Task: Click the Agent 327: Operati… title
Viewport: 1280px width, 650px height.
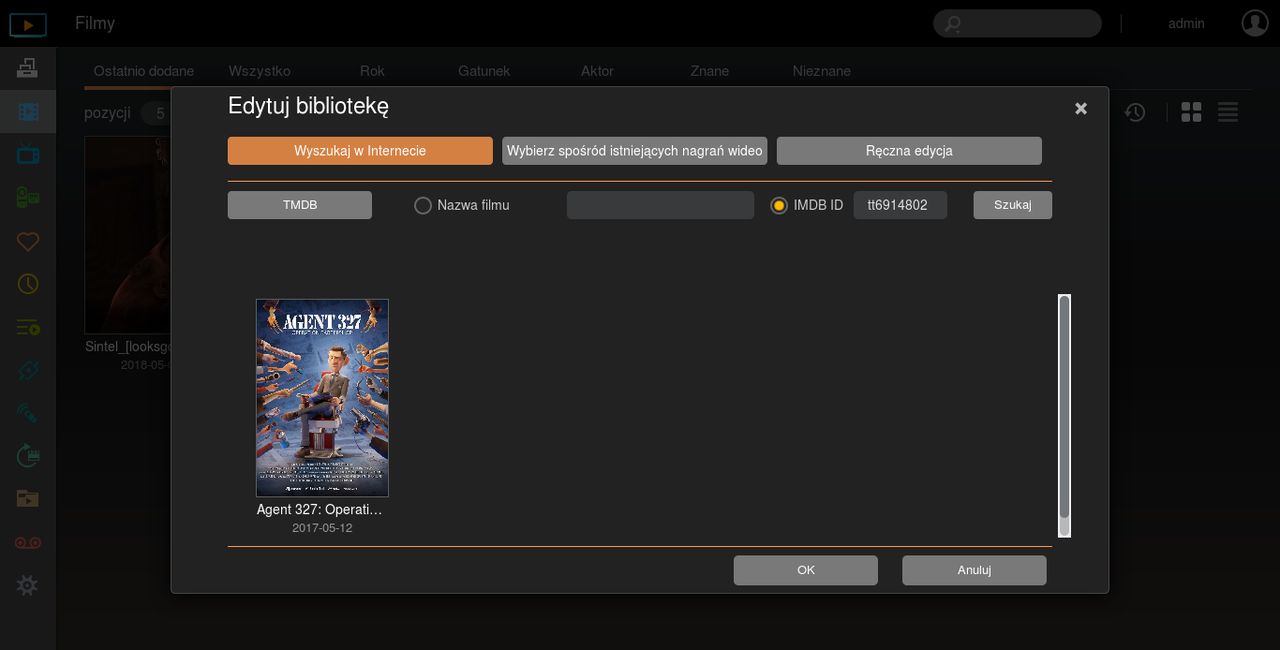Action: tap(320, 509)
